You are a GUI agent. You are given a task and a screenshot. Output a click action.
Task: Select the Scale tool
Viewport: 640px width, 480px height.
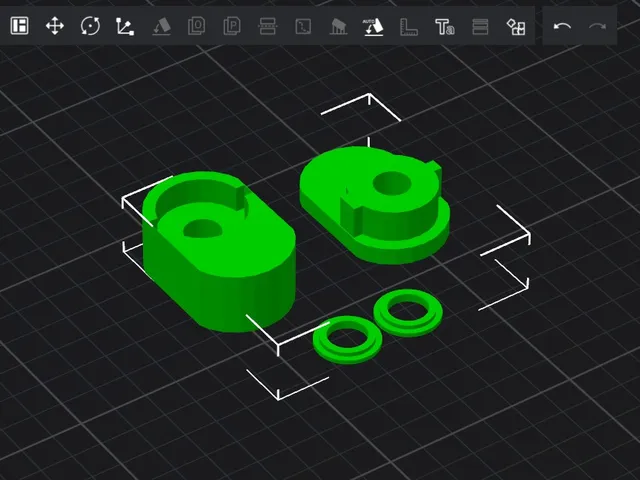pos(125,27)
